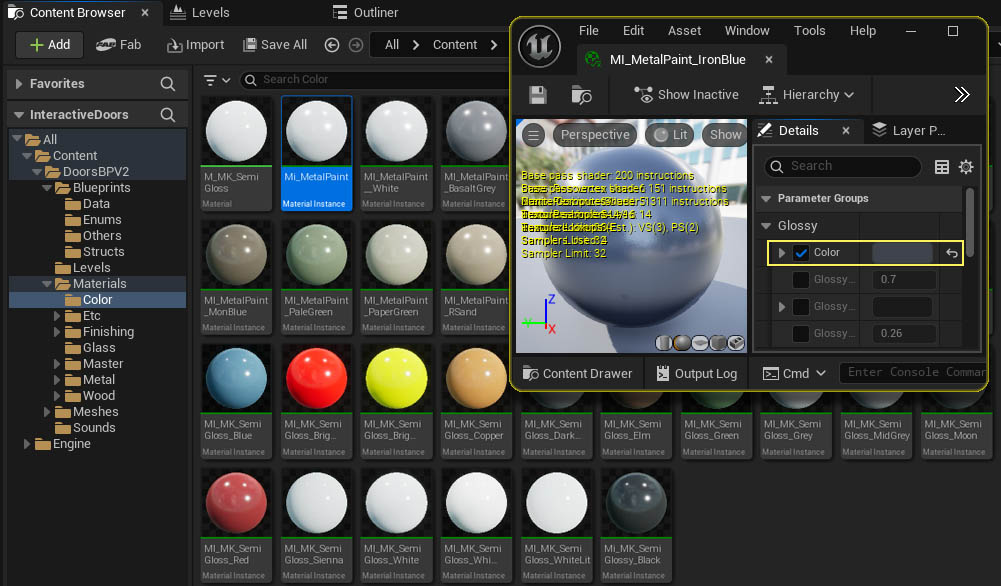
Task: Select the MI_MetalPaint_PaleGreen thumbnail
Action: click(317, 276)
